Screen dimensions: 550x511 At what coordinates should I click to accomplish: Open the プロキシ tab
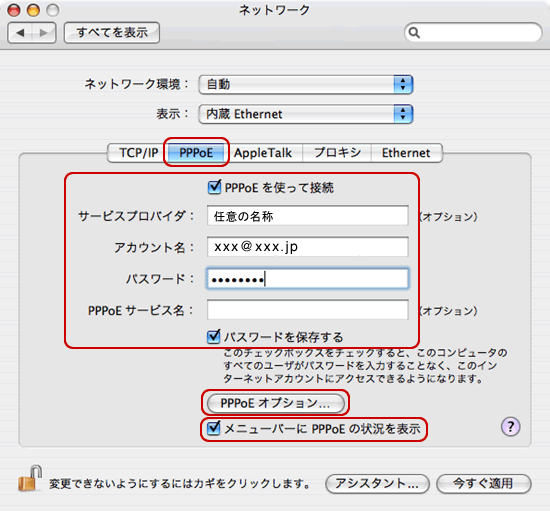point(337,153)
